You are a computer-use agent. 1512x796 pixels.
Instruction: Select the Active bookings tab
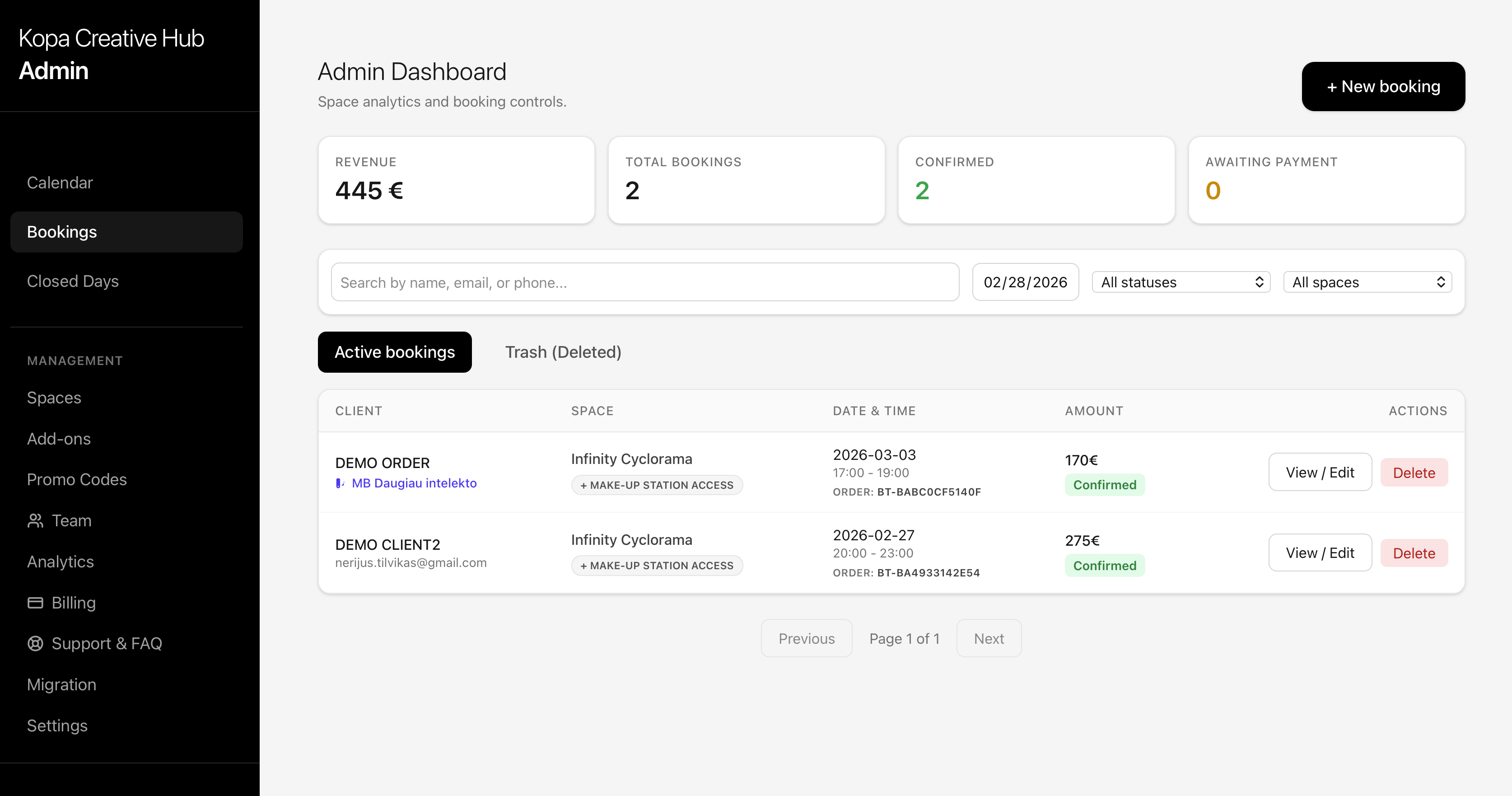pyautogui.click(x=394, y=352)
